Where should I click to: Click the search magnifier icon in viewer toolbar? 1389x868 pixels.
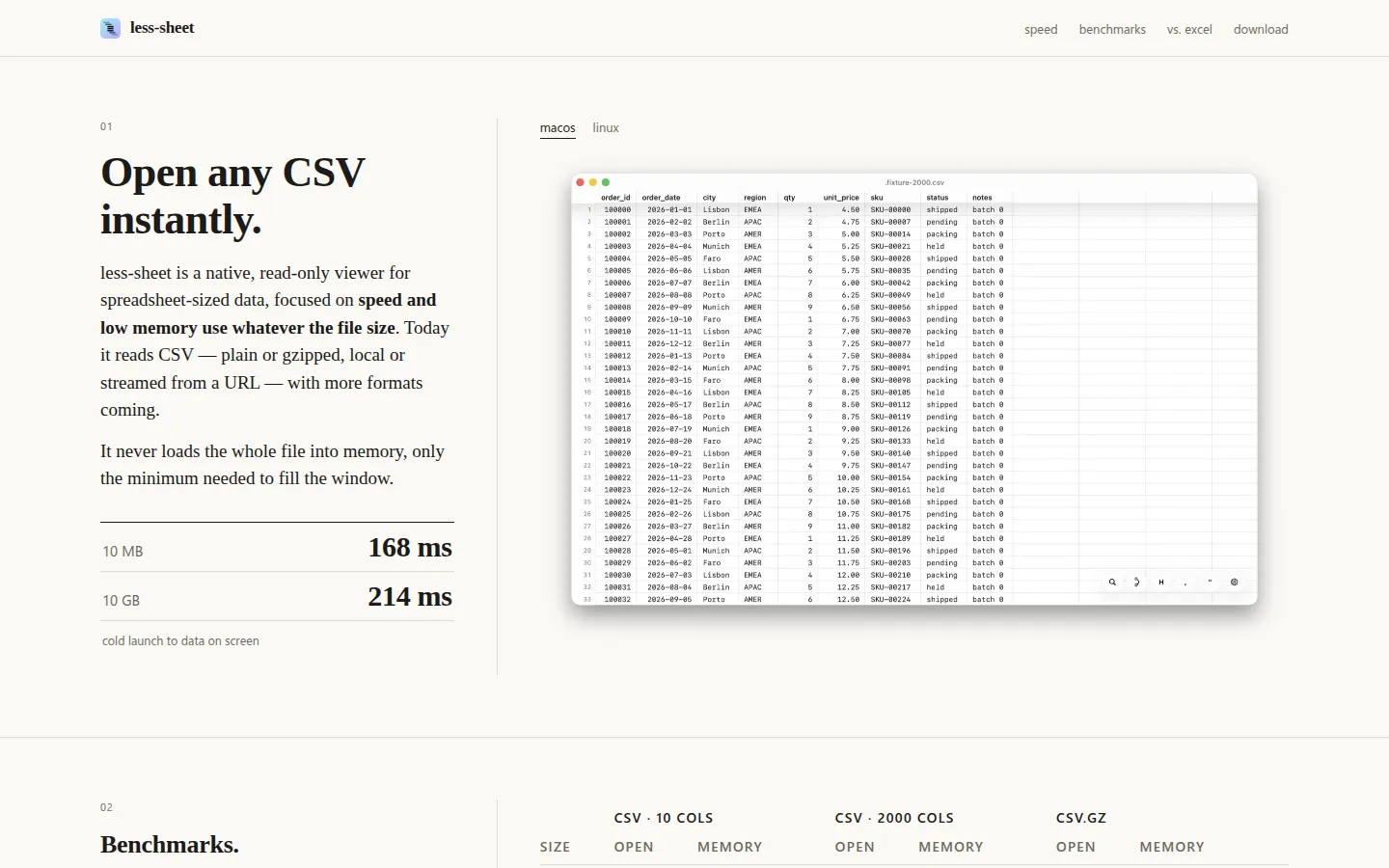[x=1112, y=583]
